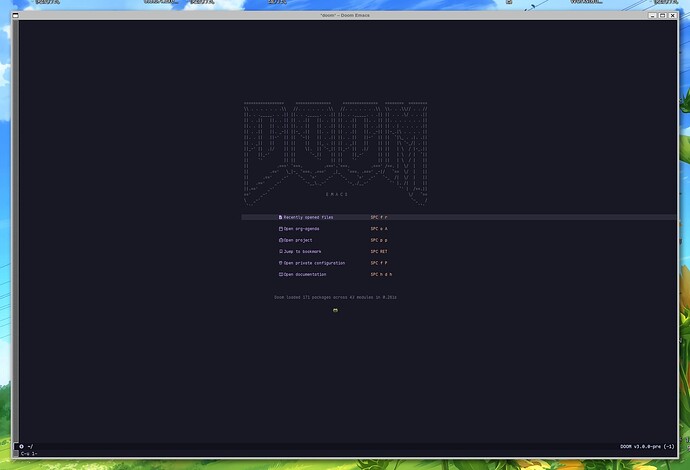Click the Jump to bookmark icon
Image resolution: width=690 pixels, height=470 pixels.
tap(280, 252)
